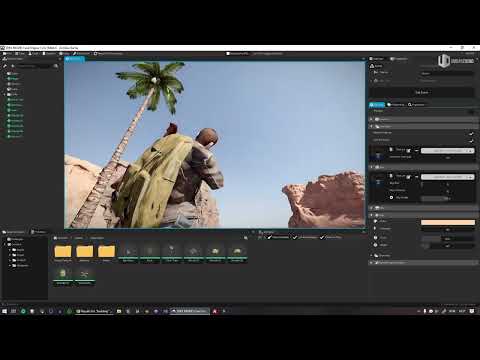Open the Content Browser tab in bottom panel
480x360 pixels.
pyautogui.click(x=14, y=232)
